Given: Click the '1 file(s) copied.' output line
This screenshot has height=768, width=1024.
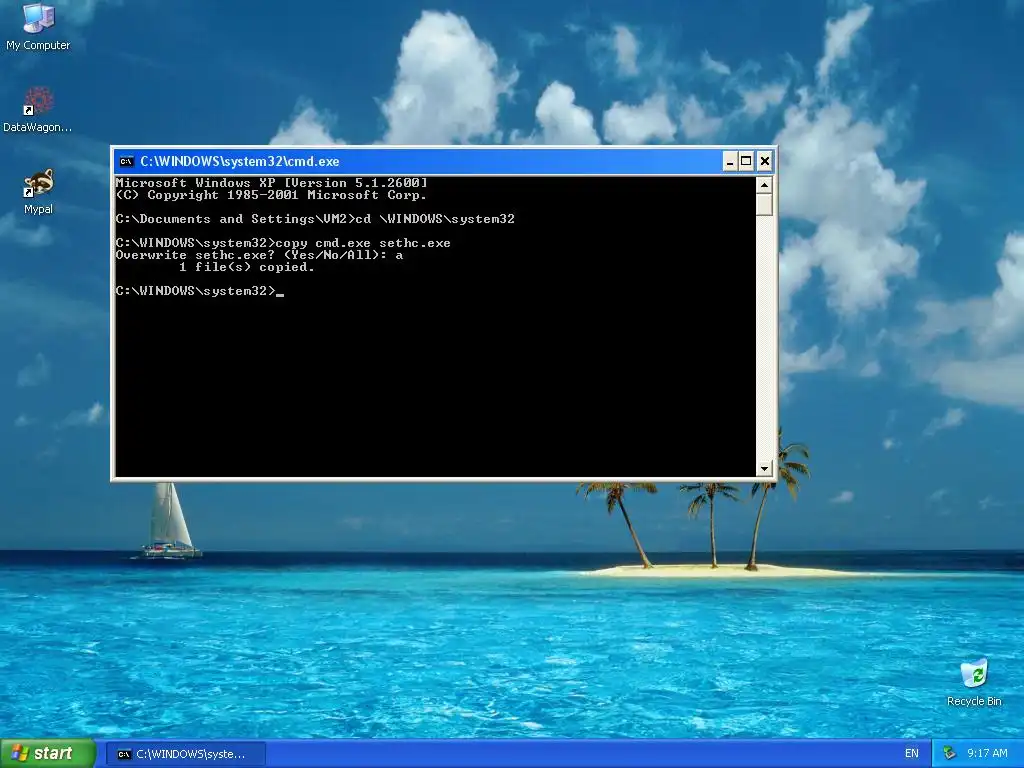Looking at the screenshot, I should tap(247, 267).
